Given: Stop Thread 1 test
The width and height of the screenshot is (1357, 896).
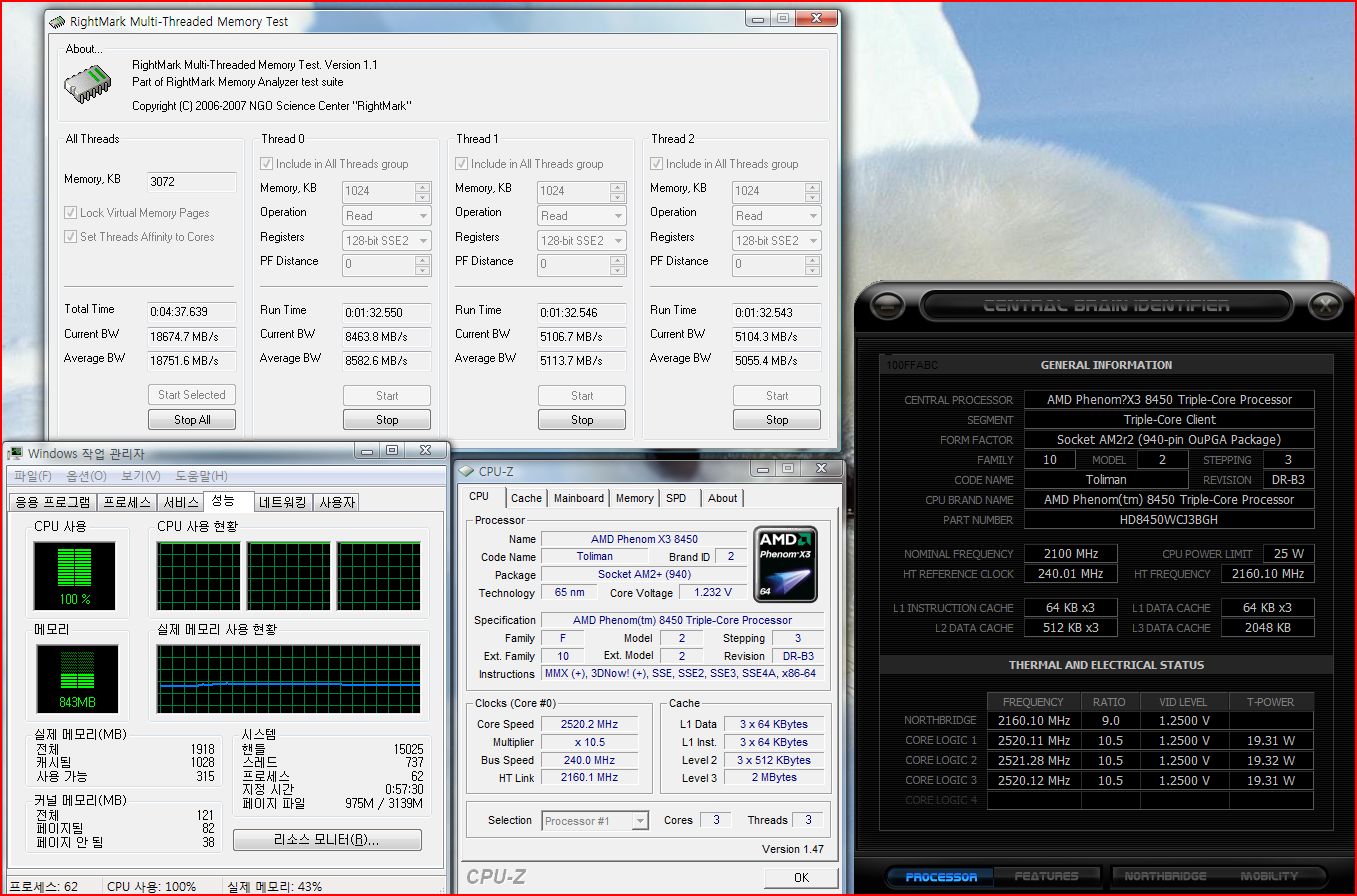Looking at the screenshot, I should click(582, 420).
